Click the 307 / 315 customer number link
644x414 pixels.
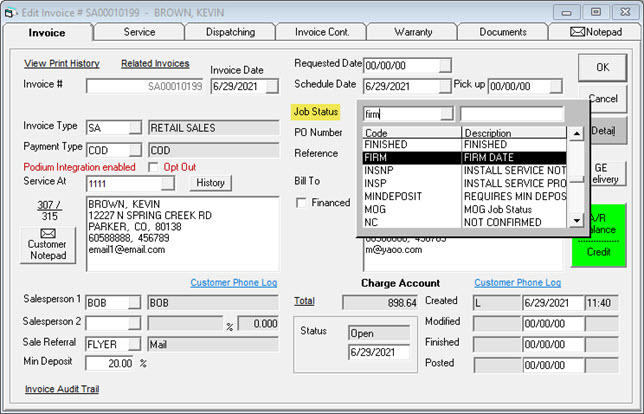pos(48,210)
